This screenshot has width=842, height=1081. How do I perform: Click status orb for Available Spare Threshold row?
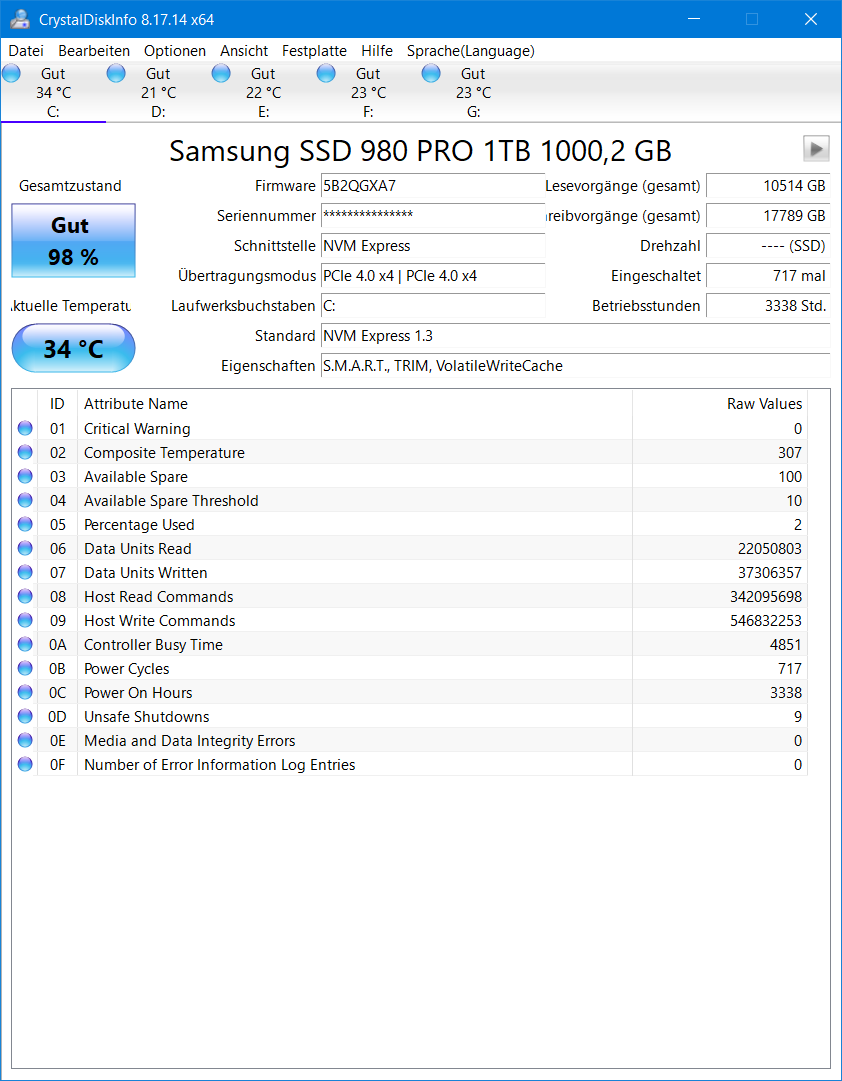pos(26,501)
